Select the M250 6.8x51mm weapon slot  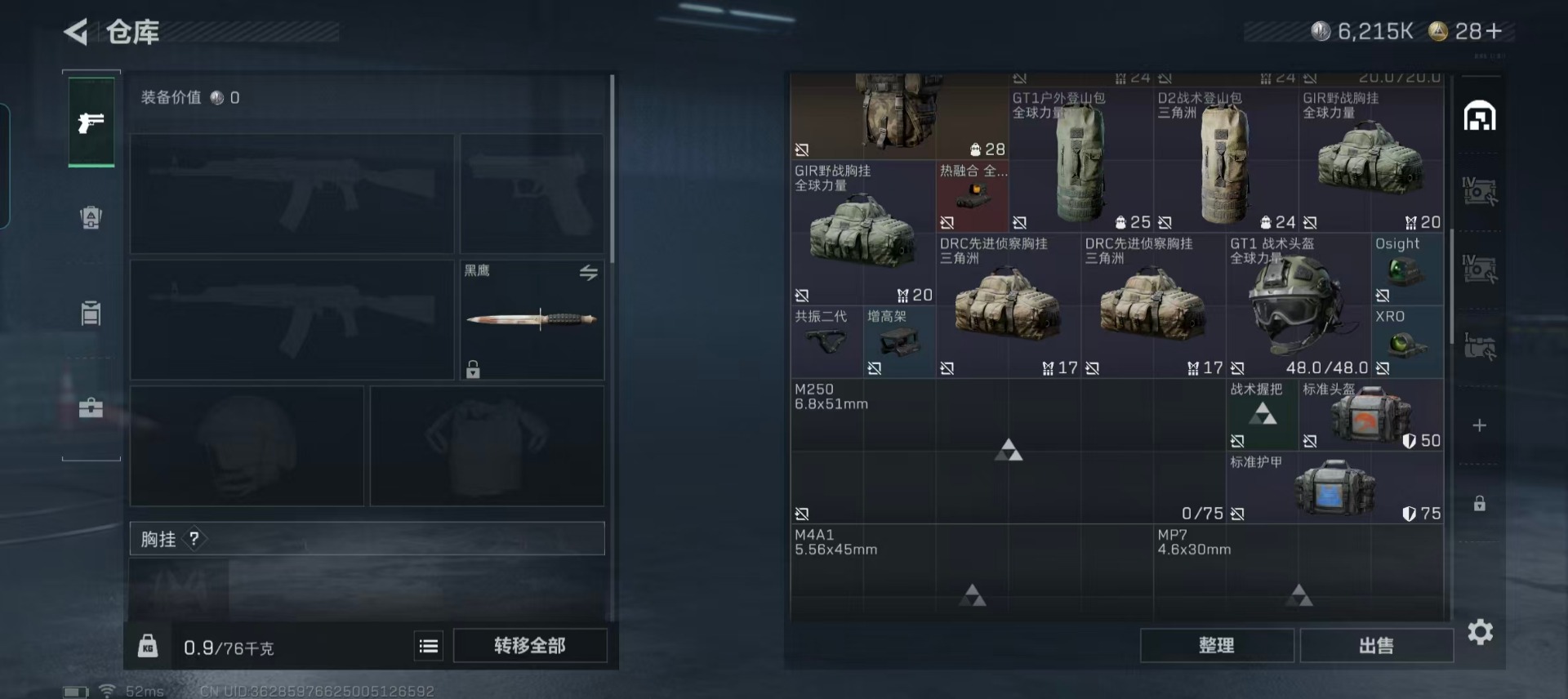[1008, 451]
